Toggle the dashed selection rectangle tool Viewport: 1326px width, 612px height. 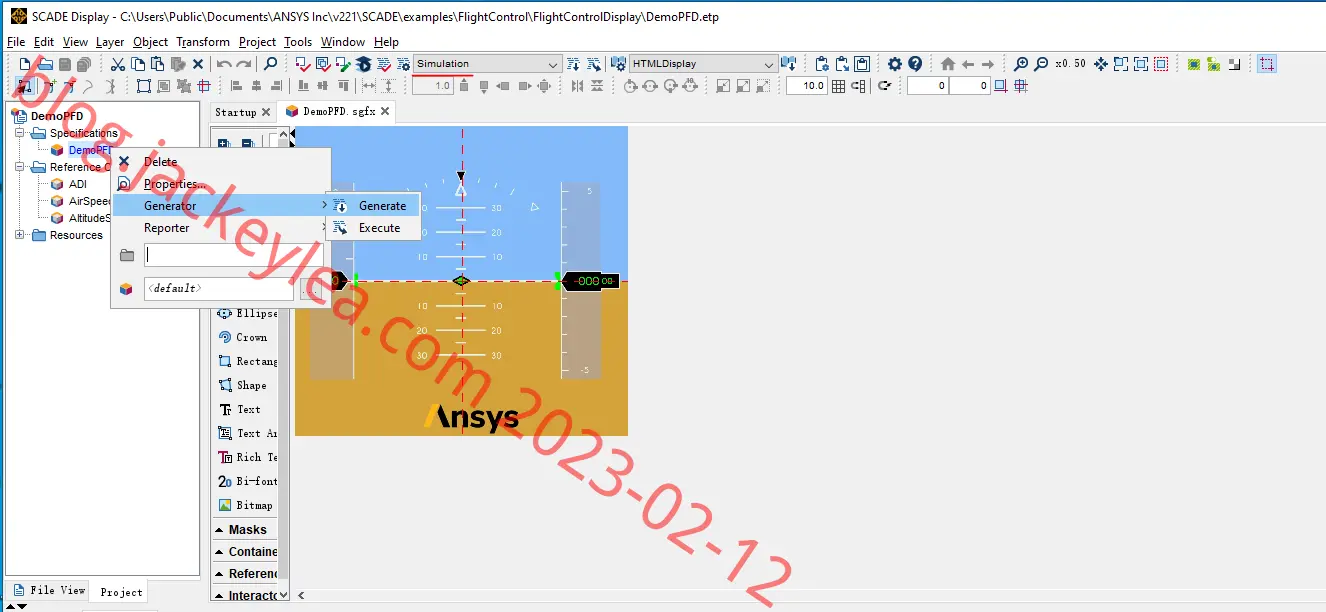click(x=1267, y=64)
